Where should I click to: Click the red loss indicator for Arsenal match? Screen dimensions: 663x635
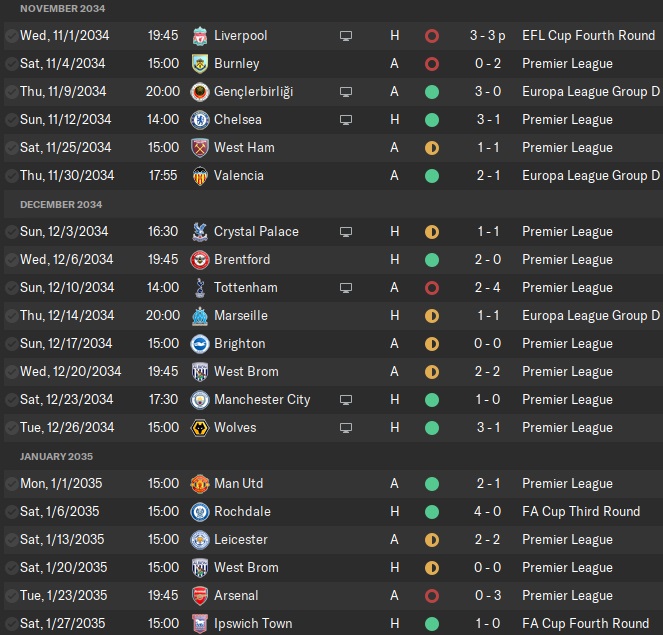point(432,596)
